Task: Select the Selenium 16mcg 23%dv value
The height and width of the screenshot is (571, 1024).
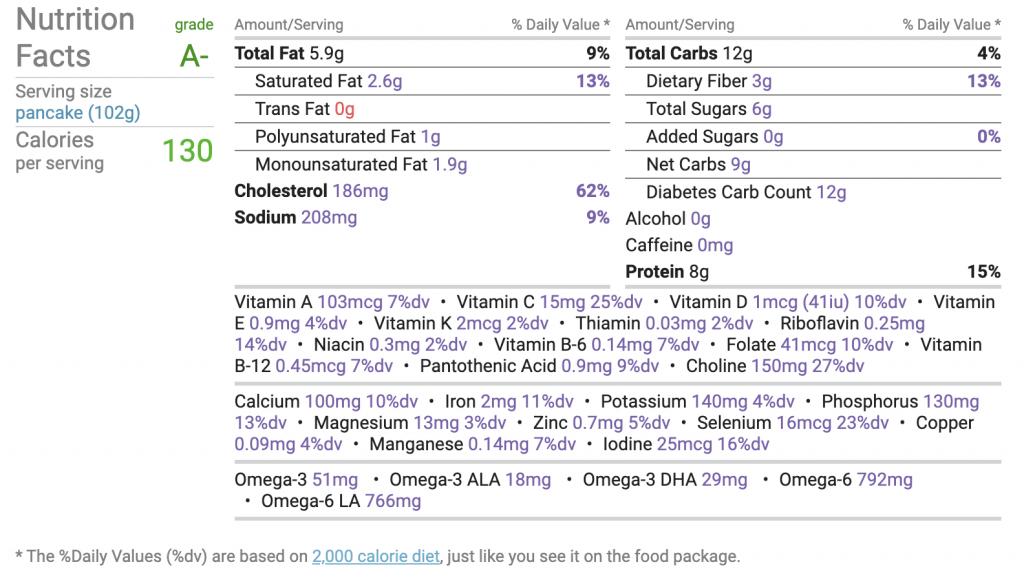Action: (833, 423)
